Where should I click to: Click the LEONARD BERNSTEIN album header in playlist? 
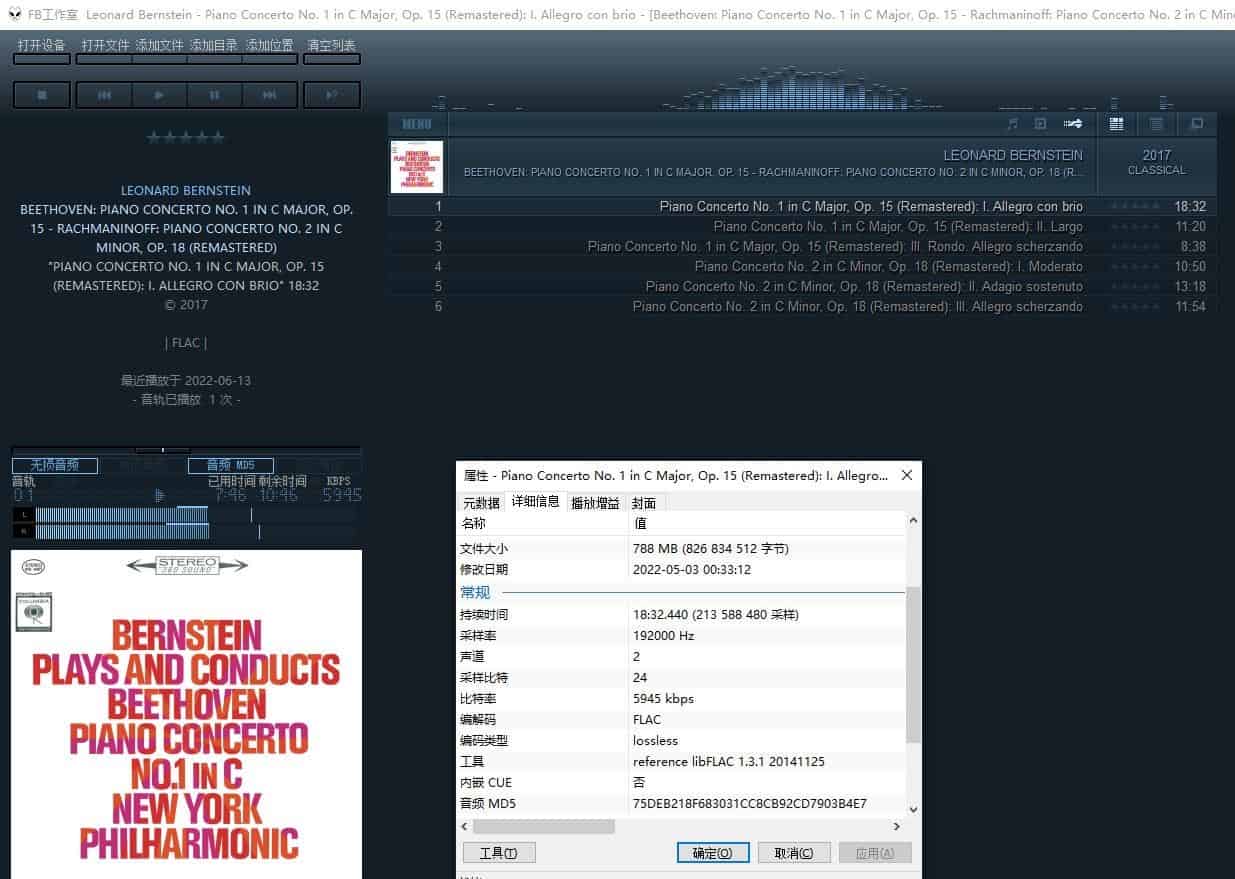pos(773,164)
